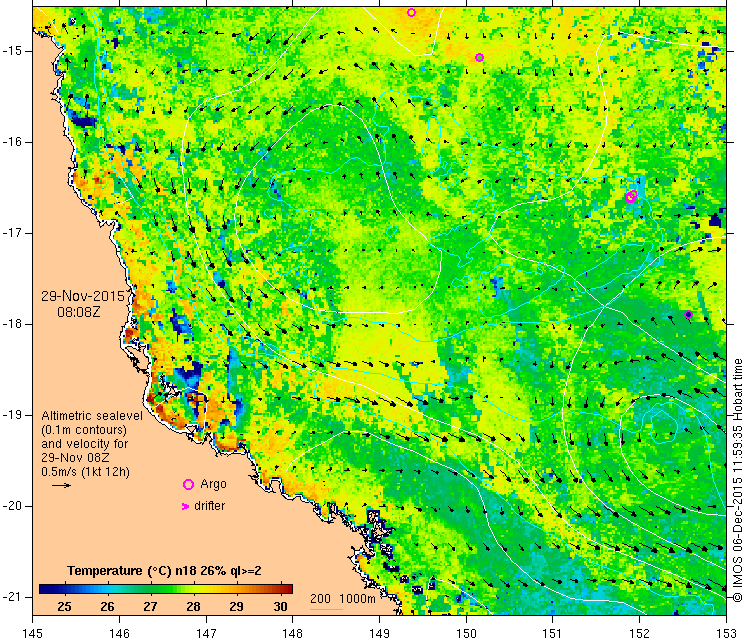Click the '200 1000m' depth legend text
750x640 pixels.
342,598
